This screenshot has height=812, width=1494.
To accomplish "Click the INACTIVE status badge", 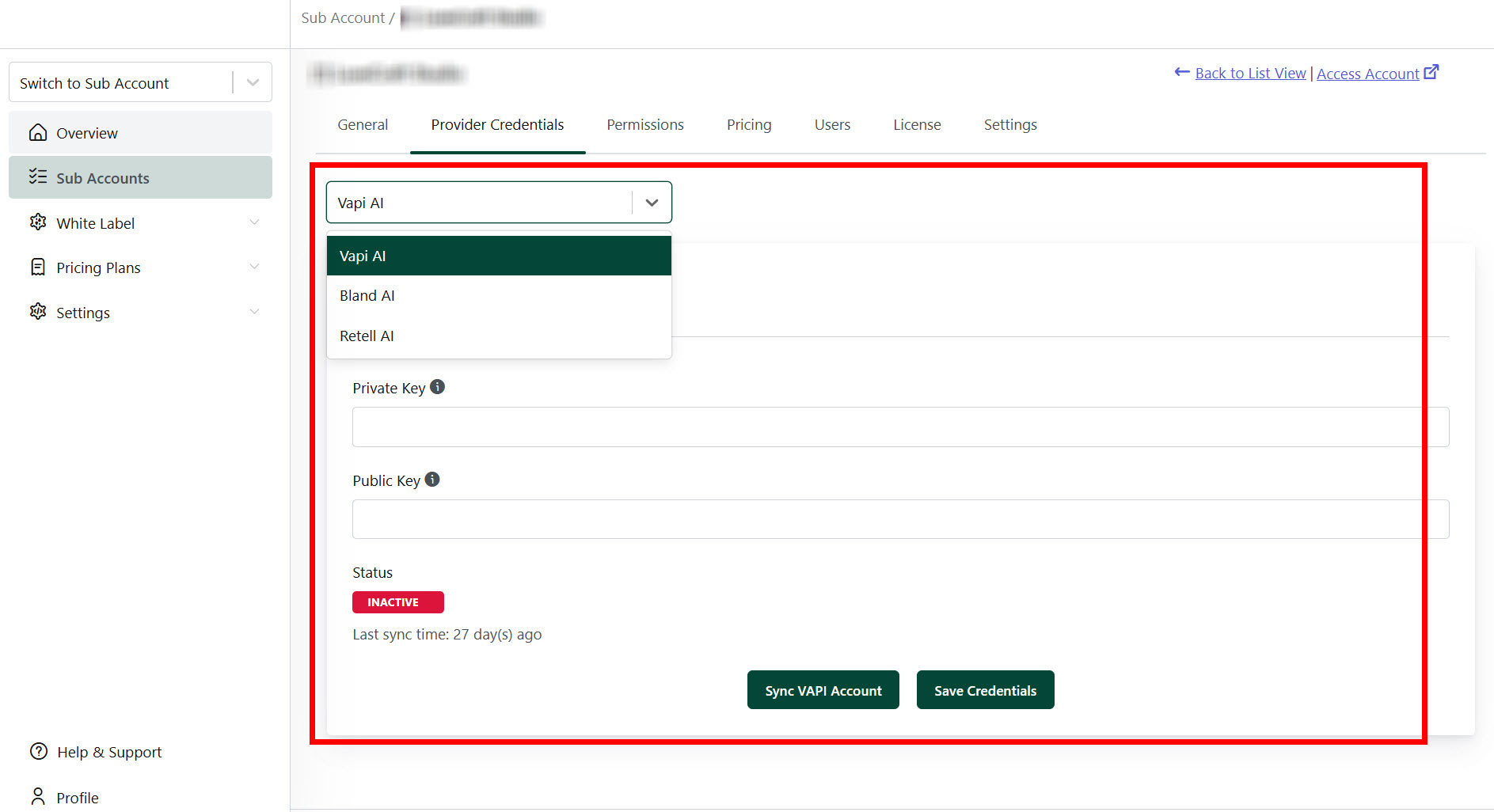I will pos(397,602).
